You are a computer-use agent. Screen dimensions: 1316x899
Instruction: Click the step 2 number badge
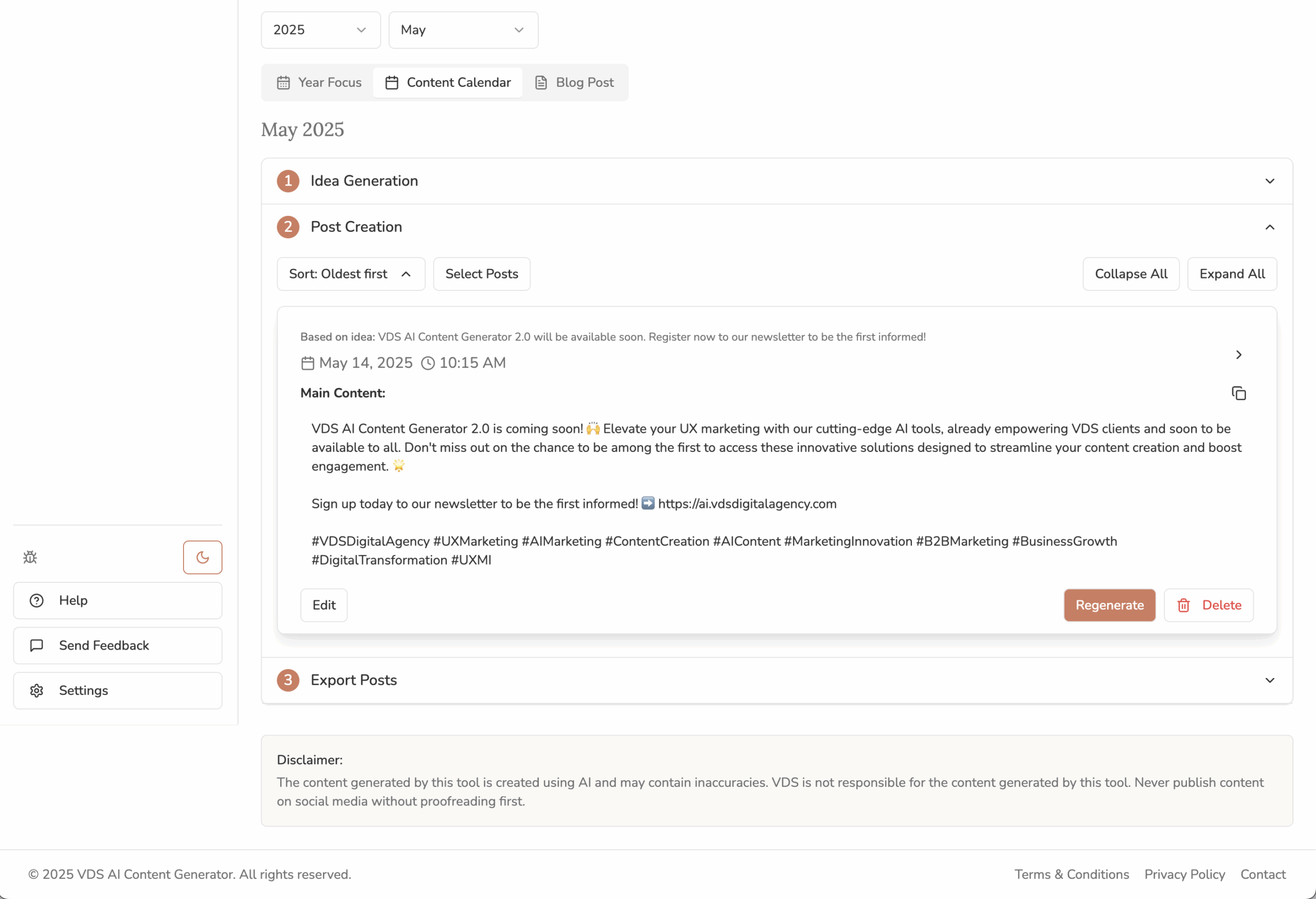(x=288, y=227)
